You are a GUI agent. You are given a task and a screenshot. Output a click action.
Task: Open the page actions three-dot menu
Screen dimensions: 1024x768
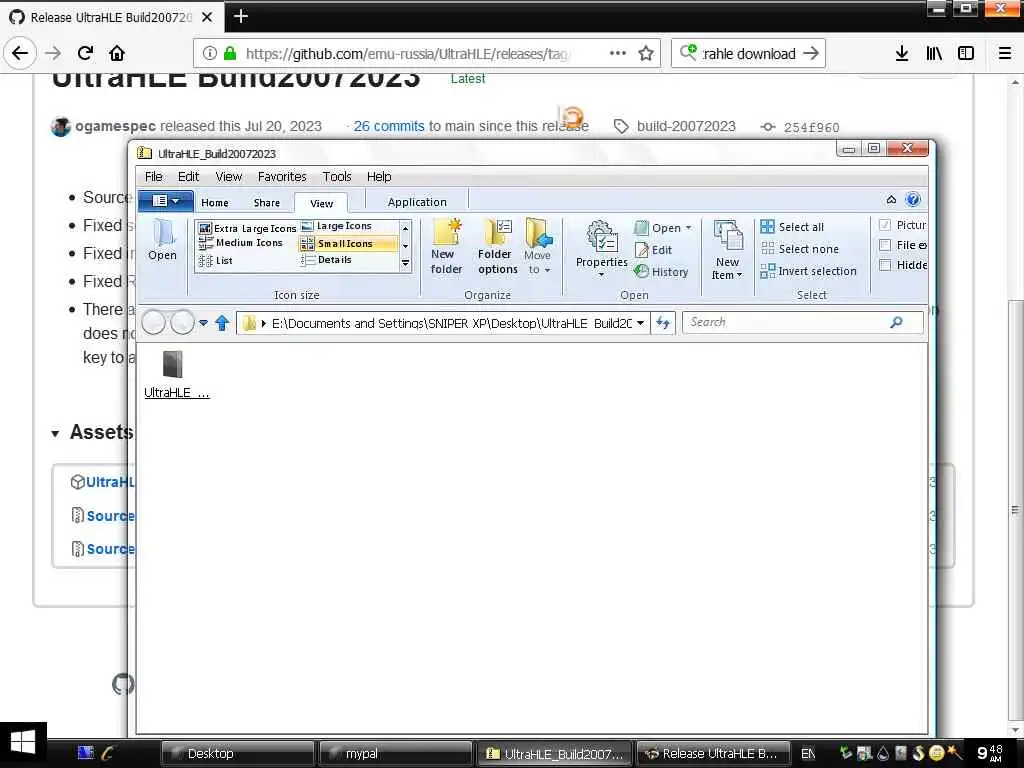pyautogui.click(x=618, y=54)
